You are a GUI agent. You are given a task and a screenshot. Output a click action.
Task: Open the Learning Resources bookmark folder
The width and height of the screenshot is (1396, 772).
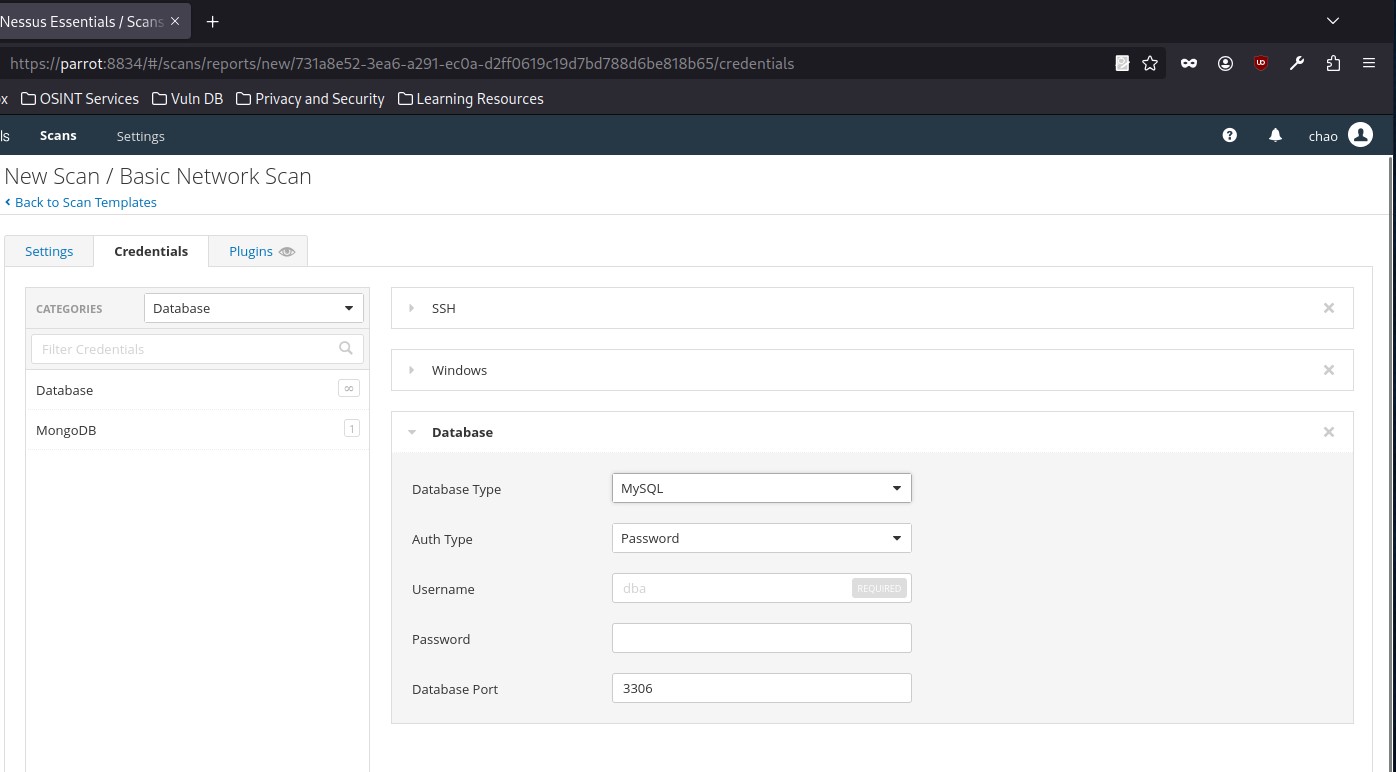coord(470,99)
